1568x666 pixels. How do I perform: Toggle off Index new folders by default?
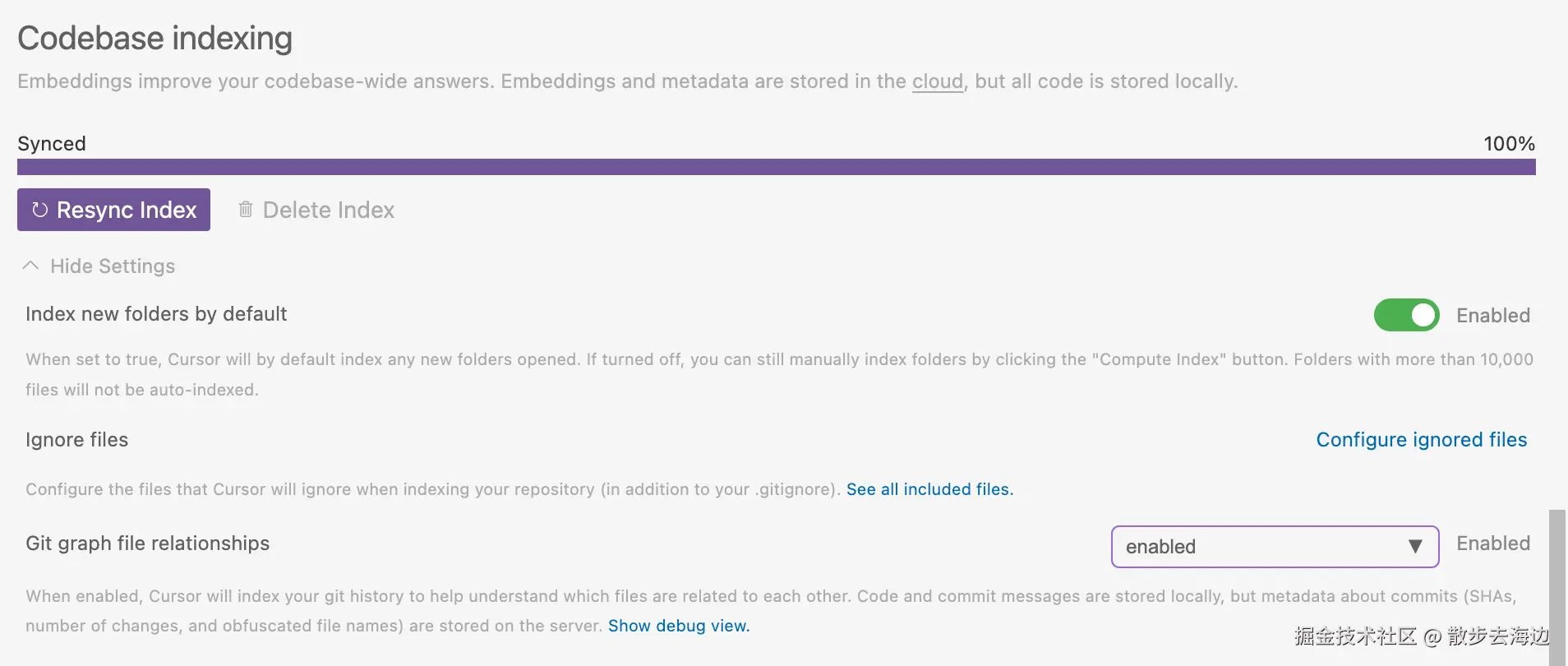coord(1406,315)
